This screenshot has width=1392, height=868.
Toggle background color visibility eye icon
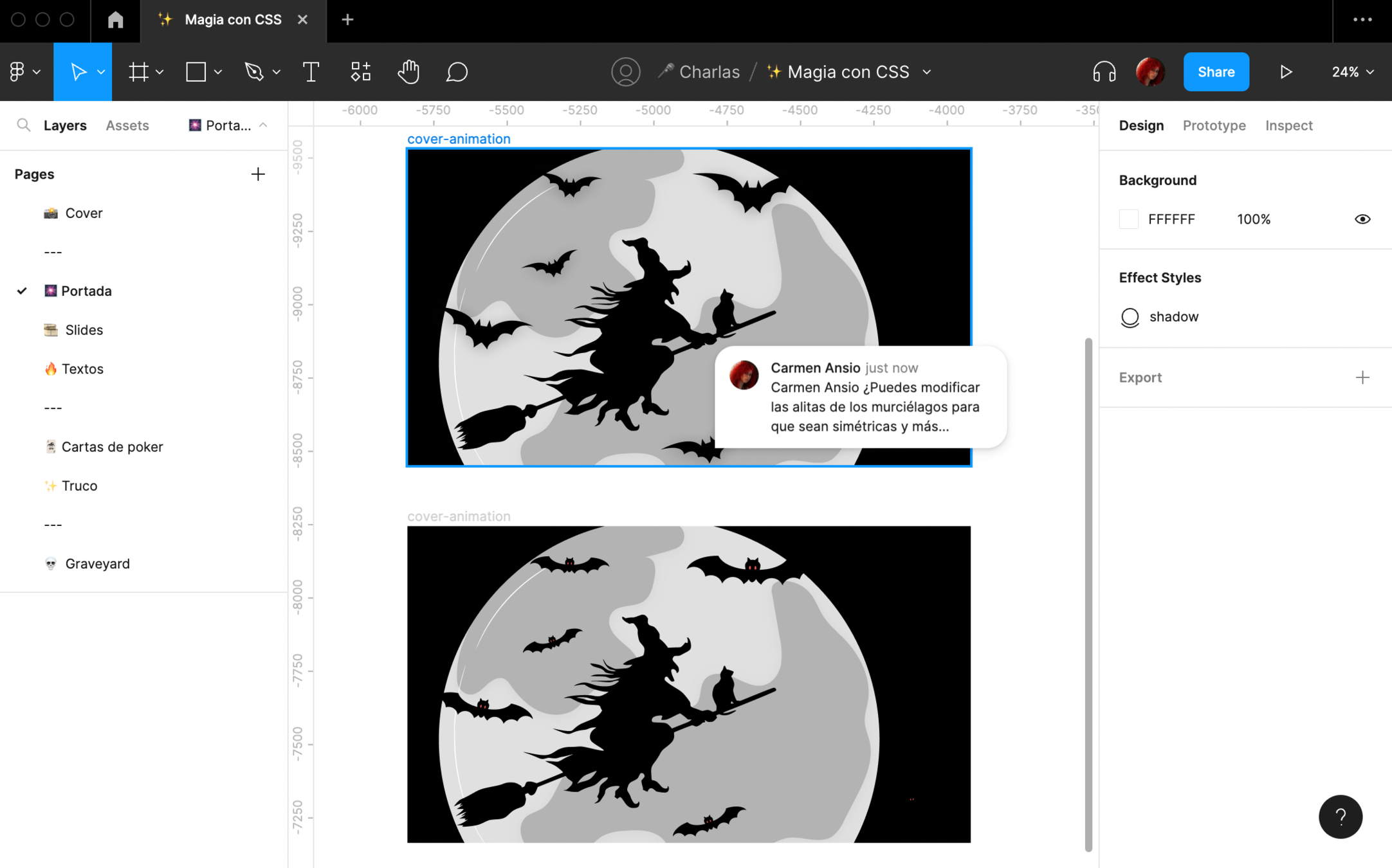coord(1362,219)
